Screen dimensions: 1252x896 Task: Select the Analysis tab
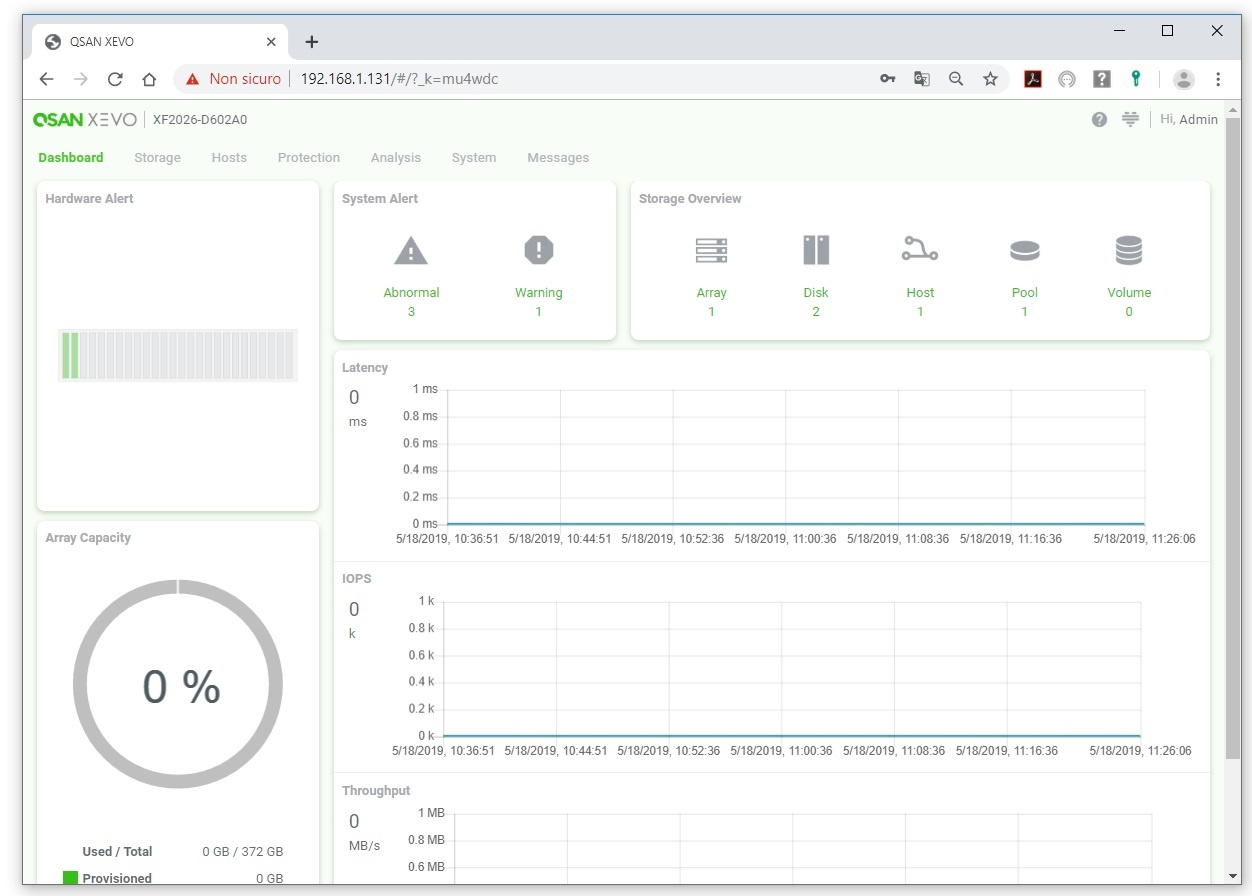(x=395, y=158)
